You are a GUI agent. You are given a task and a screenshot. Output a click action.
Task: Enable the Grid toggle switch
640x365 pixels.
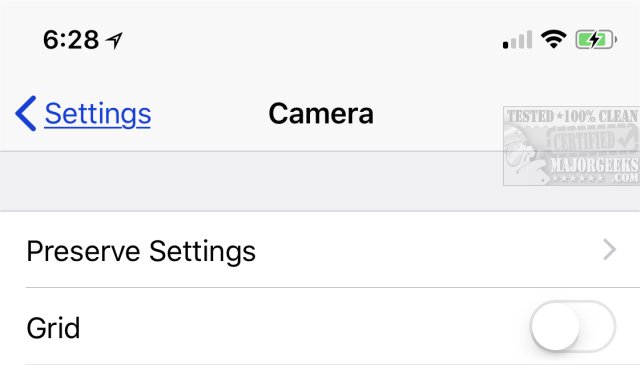pos(573,327)
